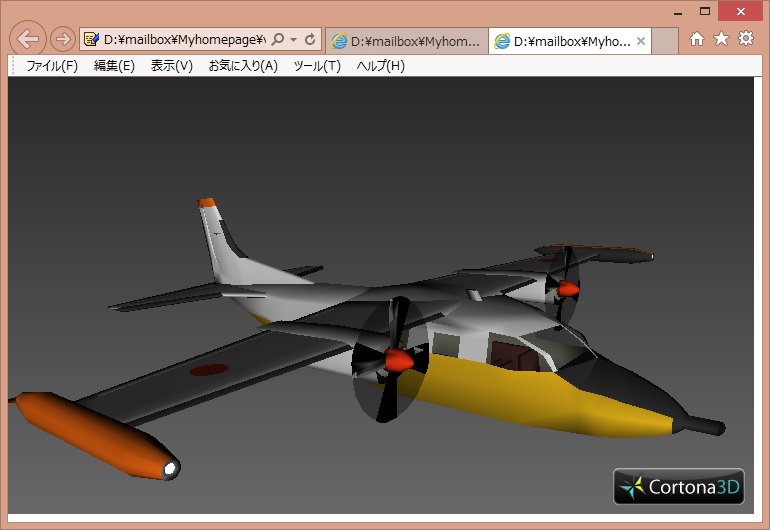
Task: Open Favorites star icon
Action: 721,39
